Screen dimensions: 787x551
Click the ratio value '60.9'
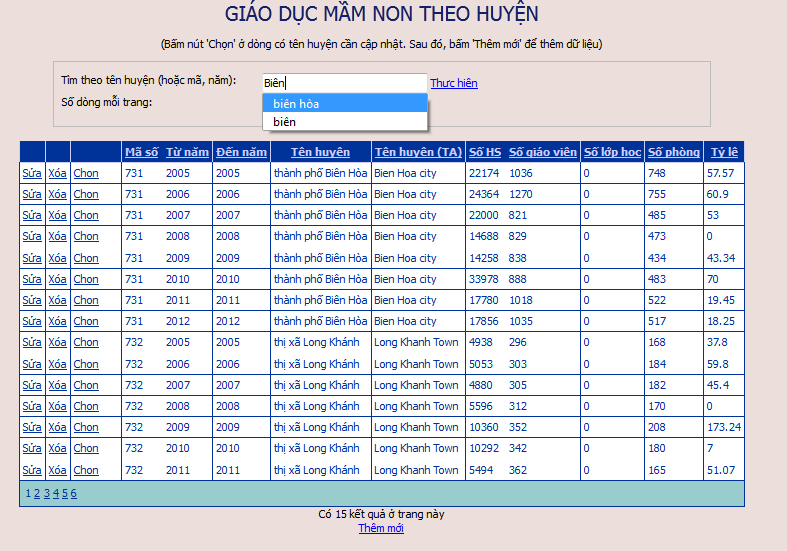coord(717,194)
